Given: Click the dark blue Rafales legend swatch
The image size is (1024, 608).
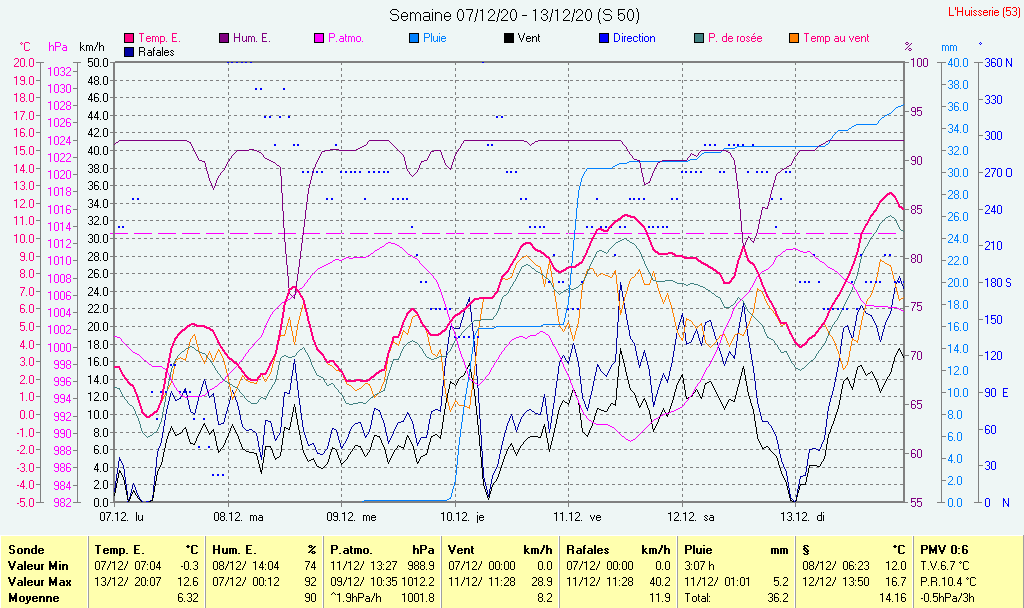Looking at the screenshot, I should pos(129,52).
